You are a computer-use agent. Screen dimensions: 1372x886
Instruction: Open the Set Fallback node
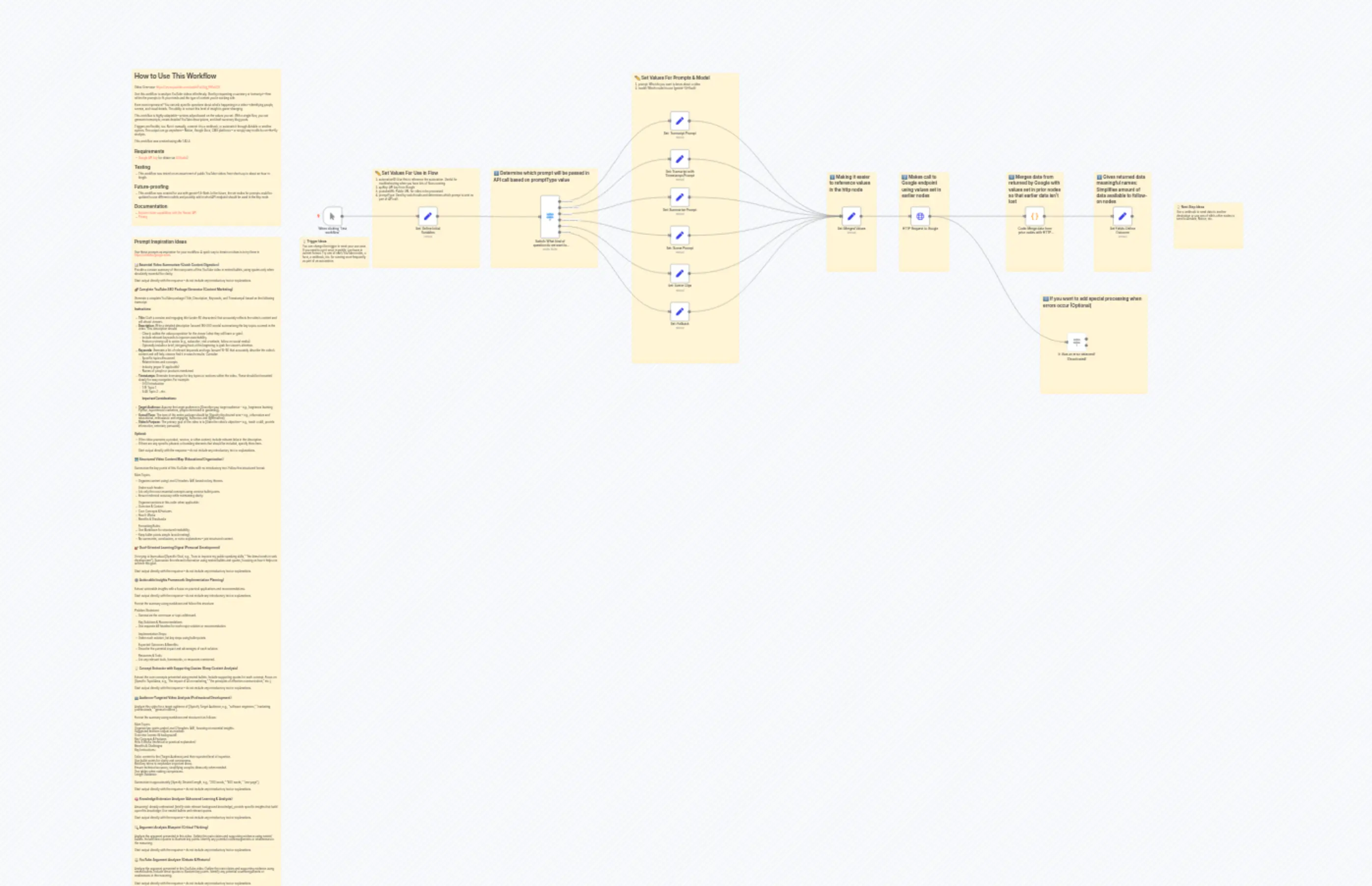(680, 311)
